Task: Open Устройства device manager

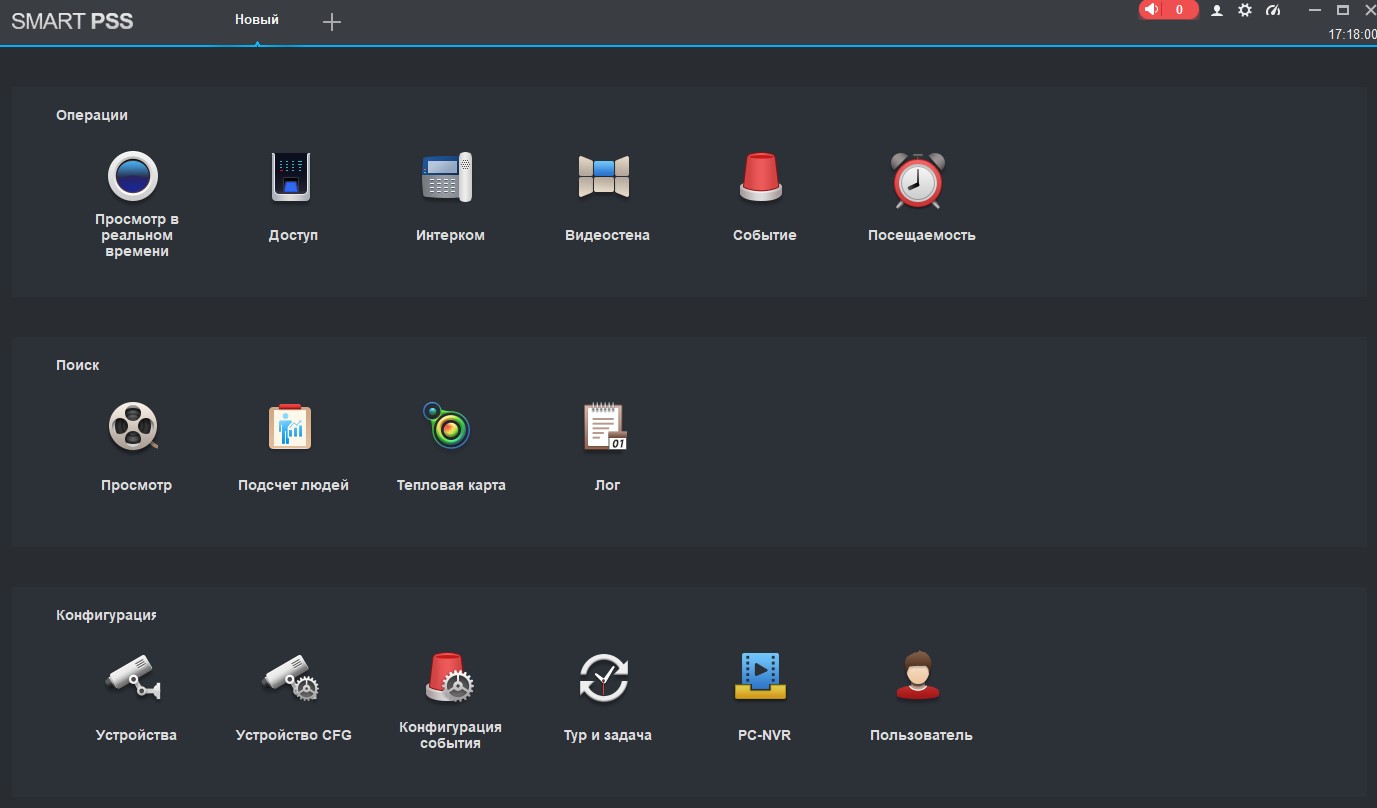Action: click(133, 677)
